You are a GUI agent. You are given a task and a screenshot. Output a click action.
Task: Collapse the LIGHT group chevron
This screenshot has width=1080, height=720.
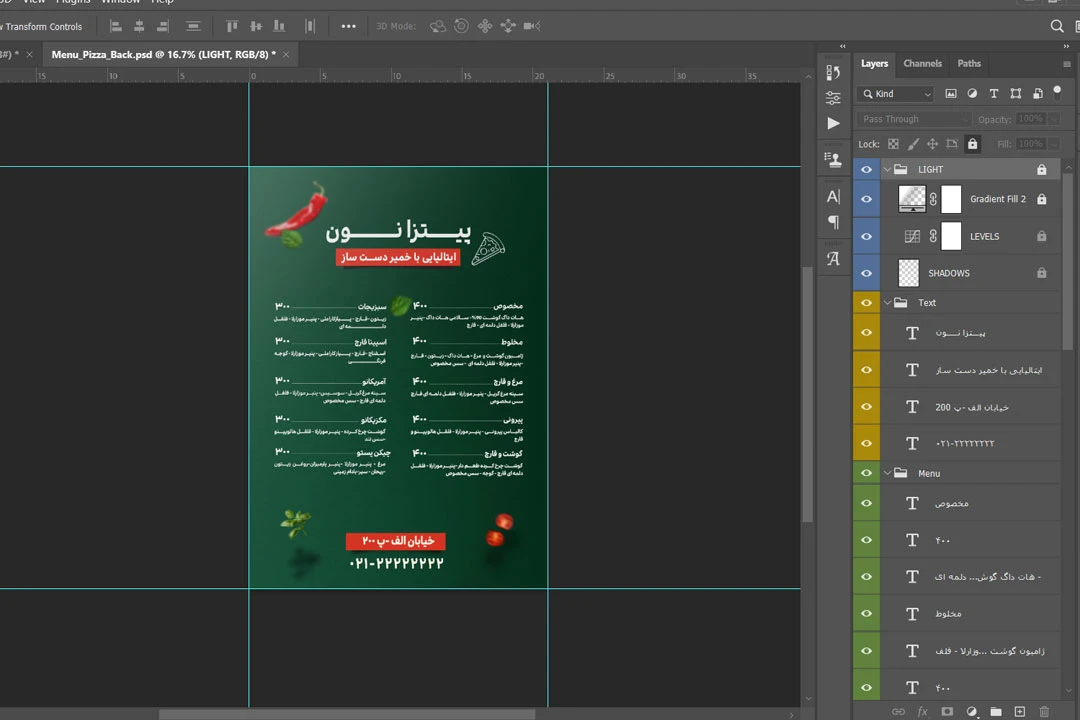(887, 169)
